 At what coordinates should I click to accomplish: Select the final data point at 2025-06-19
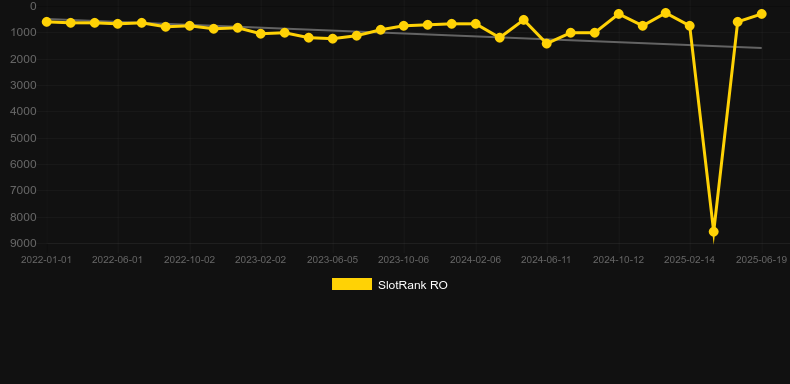761,14
